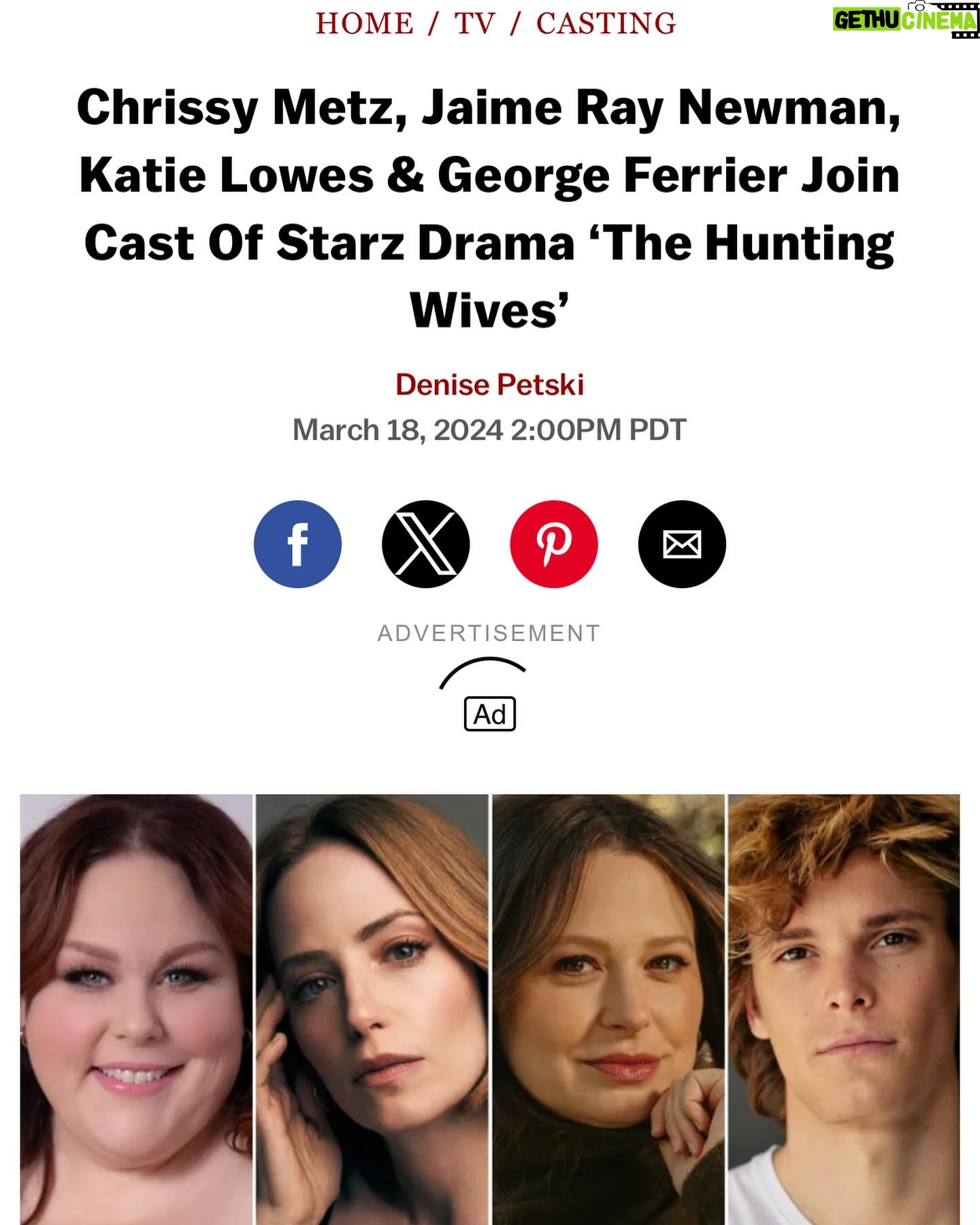Share the article on X

[425, 544]
